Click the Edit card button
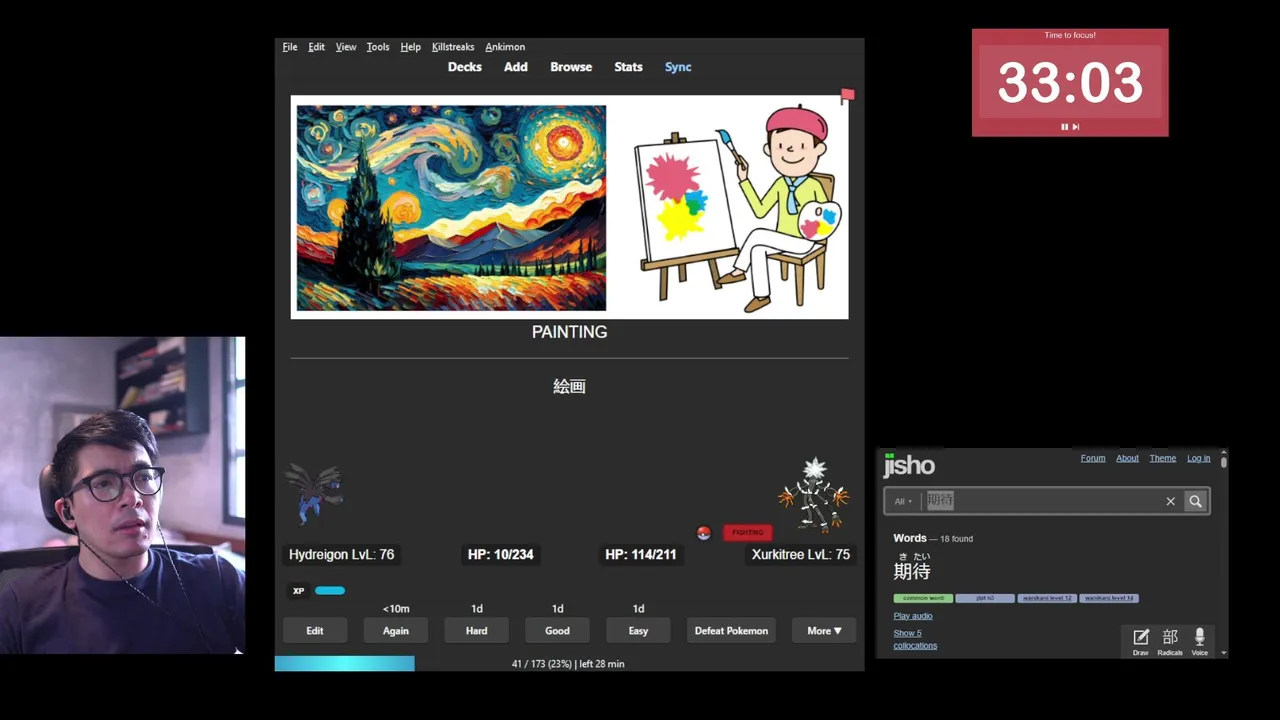The height and width of the screenshot is (720, 1280). [315, 631]
